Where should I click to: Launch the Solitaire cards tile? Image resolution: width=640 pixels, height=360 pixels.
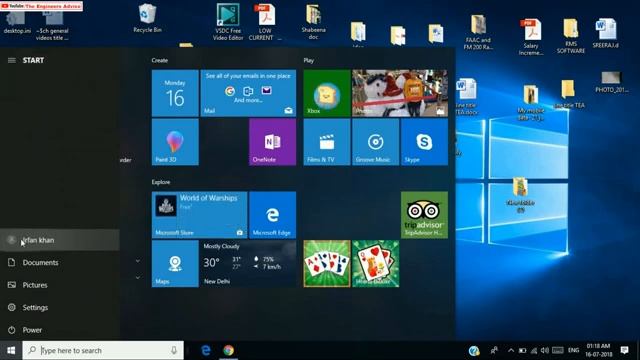(x=327, y=264)
